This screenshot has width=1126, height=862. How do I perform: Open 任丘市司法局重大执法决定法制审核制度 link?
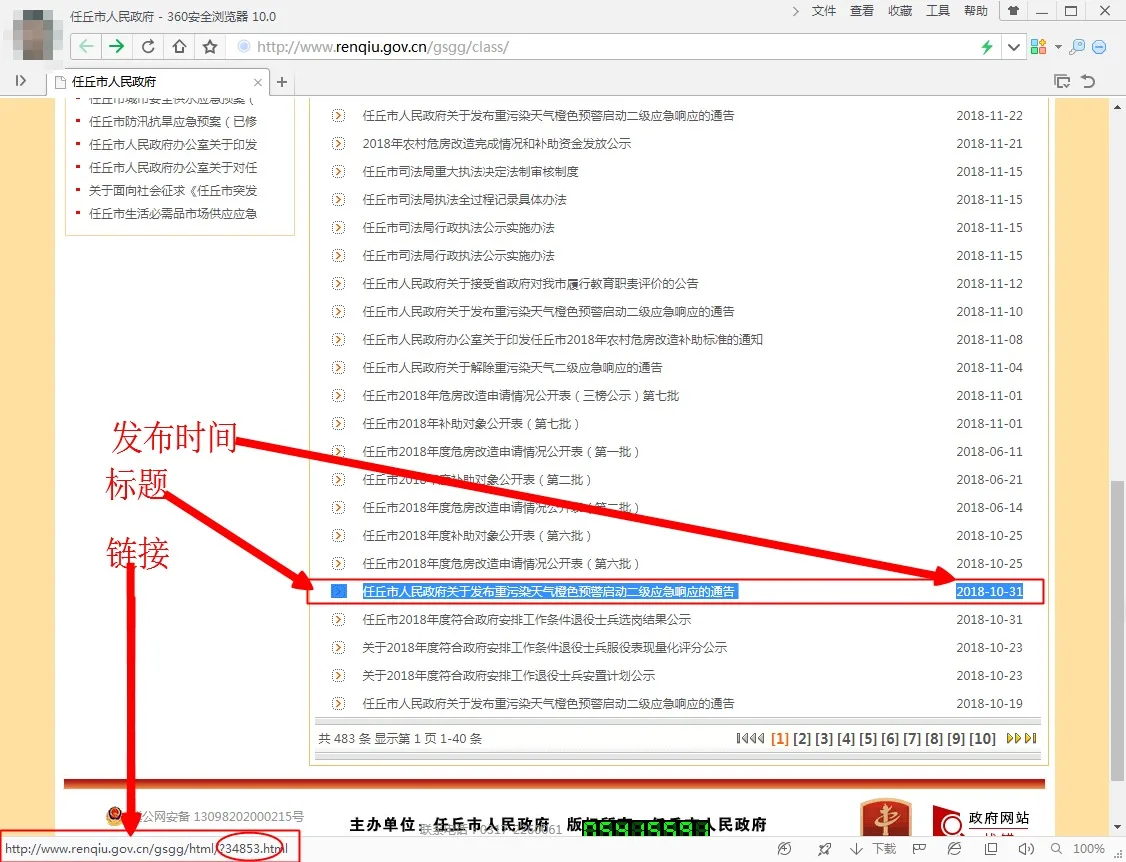[x=470, y=172]
